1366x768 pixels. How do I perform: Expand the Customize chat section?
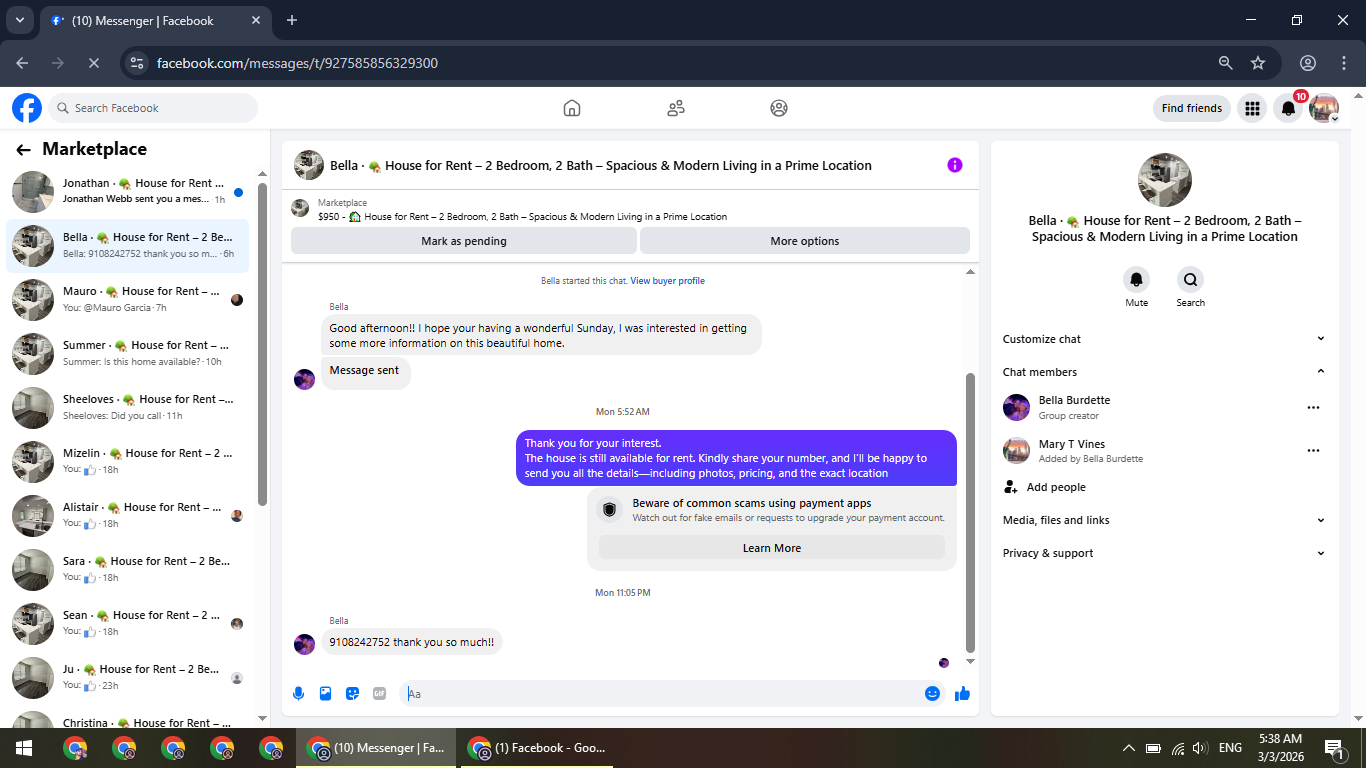click(1165, 339)
